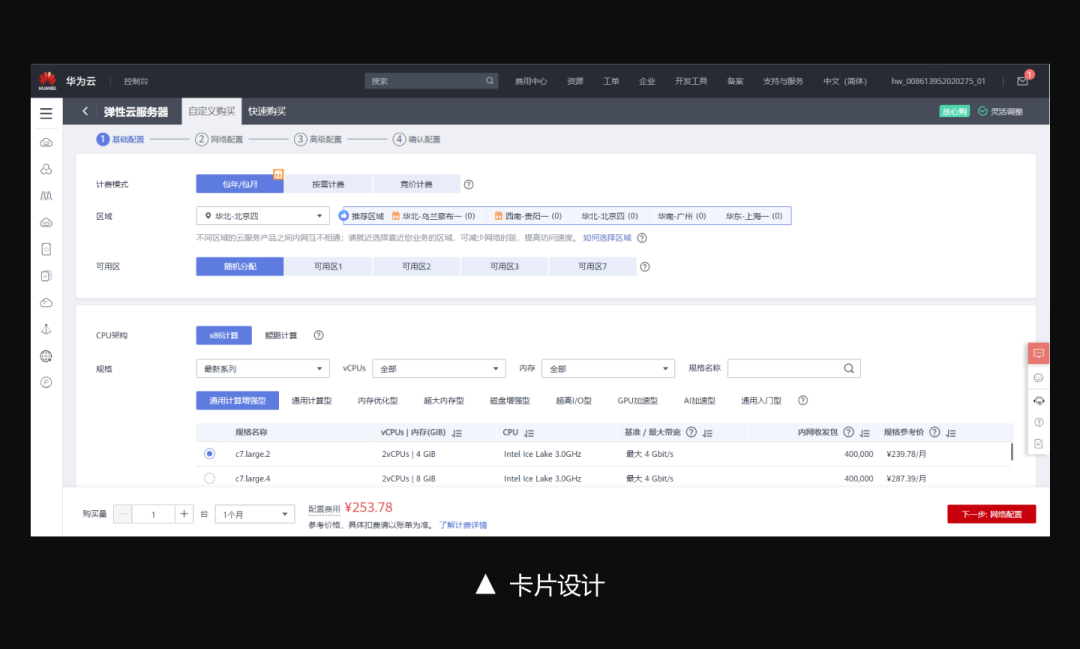Select 可用区3 availability zone
This screenshot has width=1080, height=649.
[x=504, y=267]
